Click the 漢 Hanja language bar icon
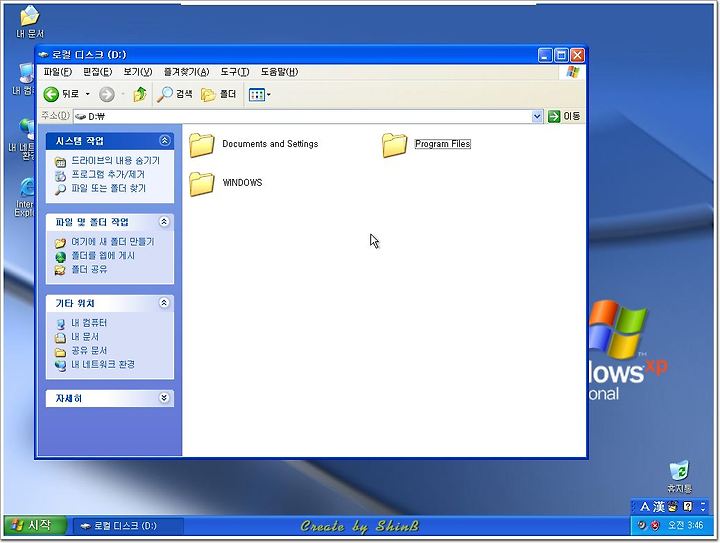720x543 pixels. pyautogui.click(x=658, y=507)
